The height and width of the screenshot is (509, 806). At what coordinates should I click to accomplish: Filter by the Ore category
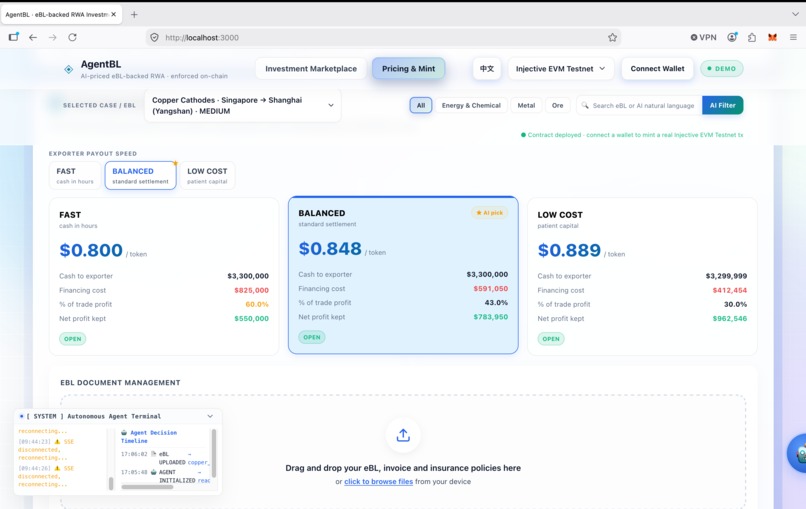pos(557,105)
